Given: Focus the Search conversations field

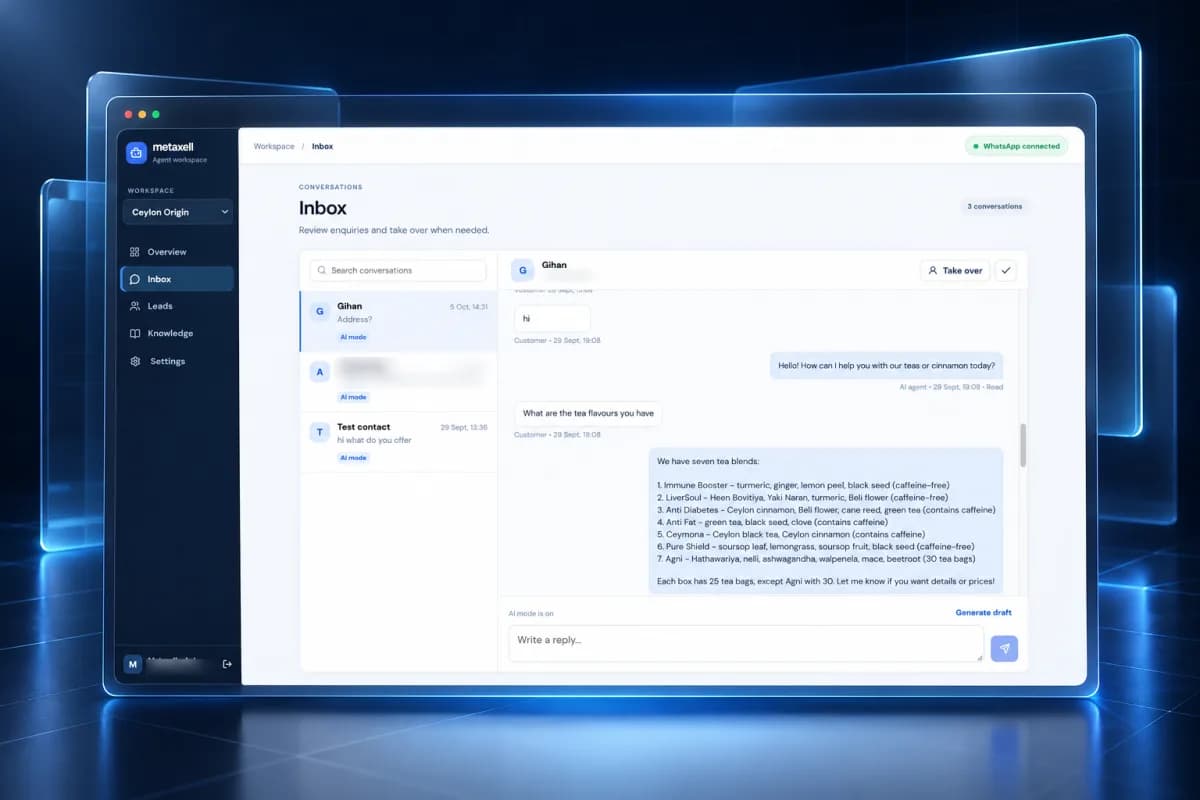Looking at the screenshot, I should 398,270.
